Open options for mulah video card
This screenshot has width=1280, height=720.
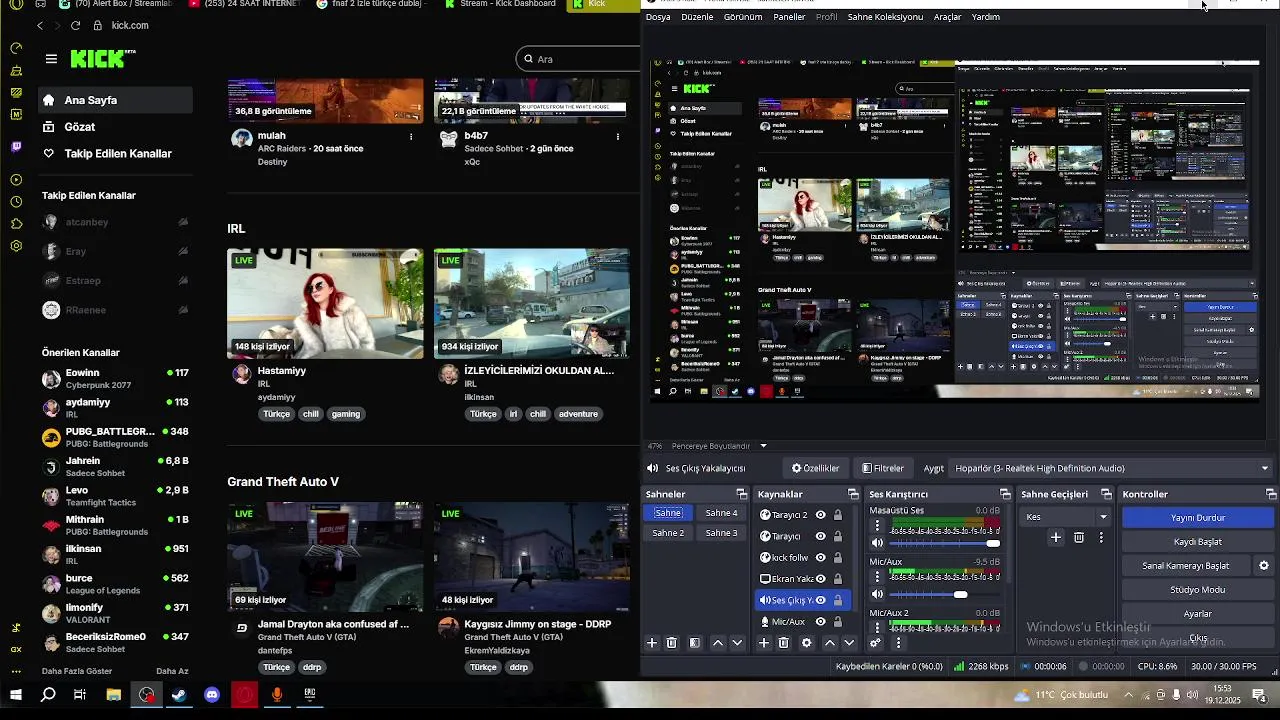[x=411, y=136]
